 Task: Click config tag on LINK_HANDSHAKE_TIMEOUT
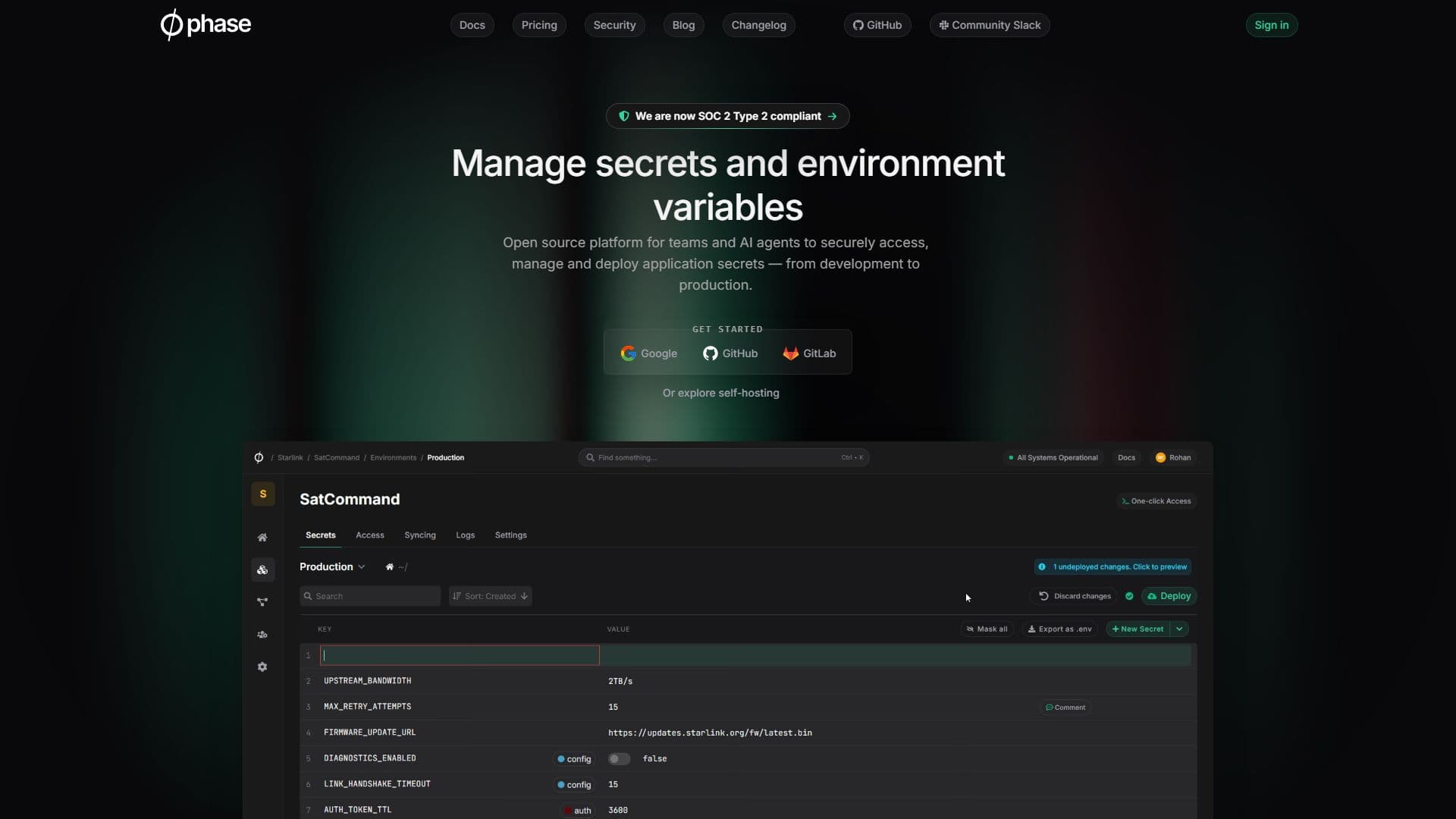(x=574, y=785)
